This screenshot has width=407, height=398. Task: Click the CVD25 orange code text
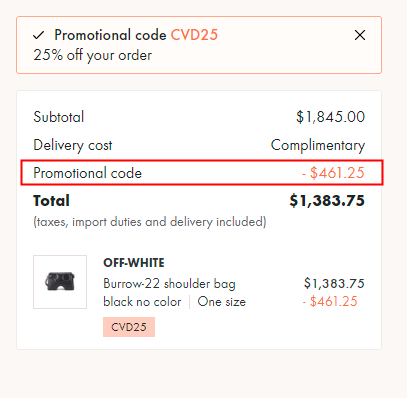194,35
